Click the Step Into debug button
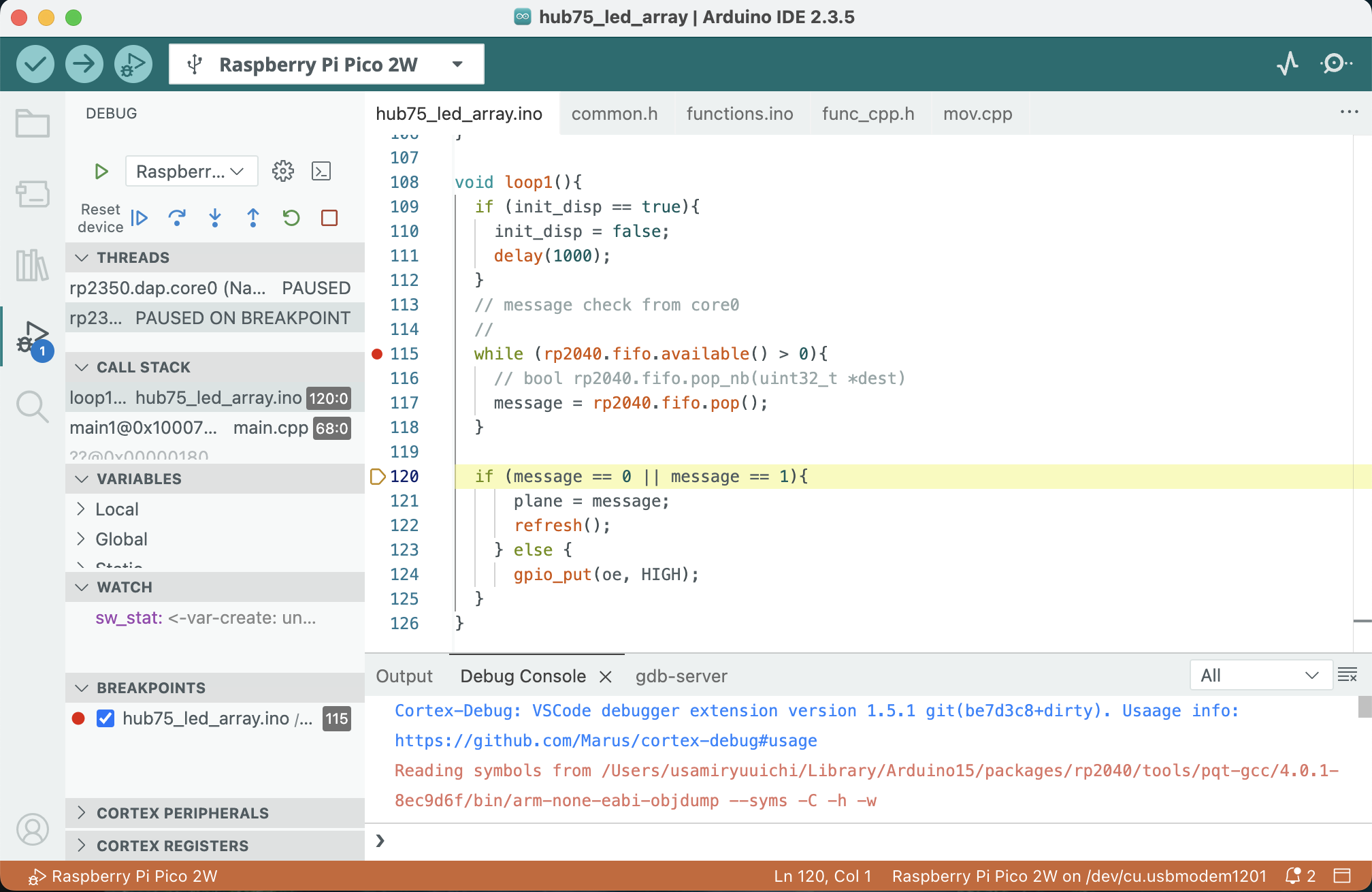 (215, 218)
